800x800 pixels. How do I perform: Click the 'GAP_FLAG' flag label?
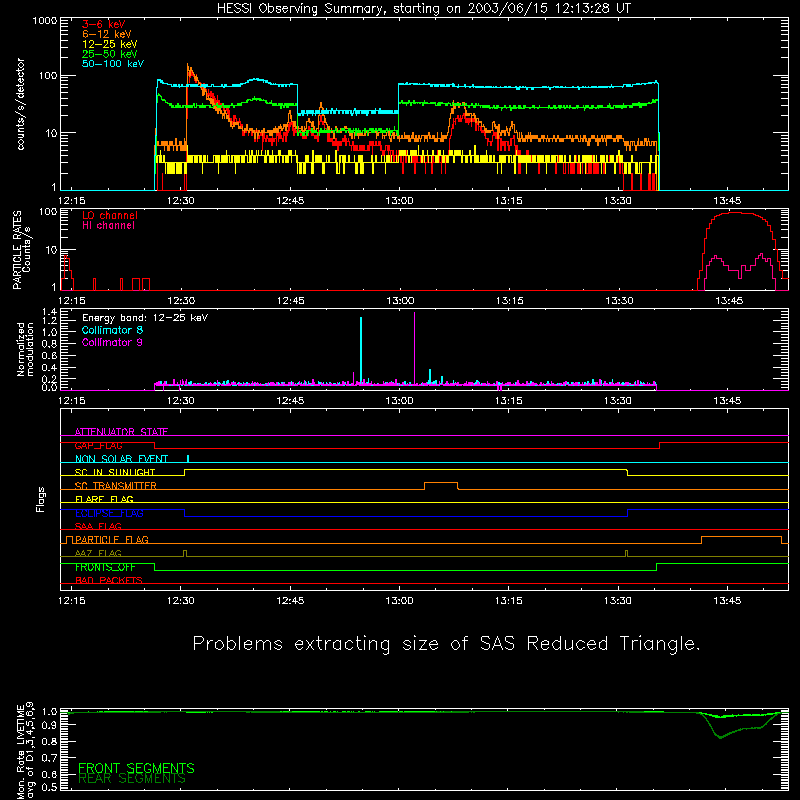click(98, 445)
